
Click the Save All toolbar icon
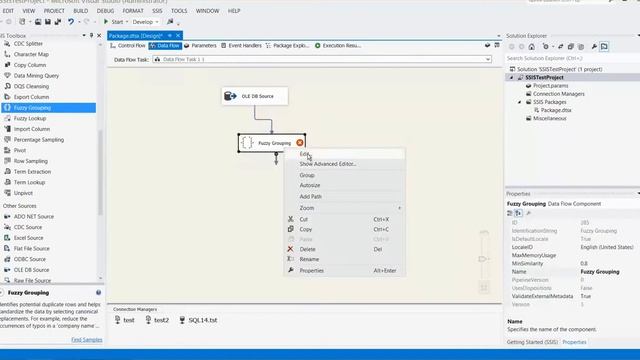[x=58, y=22]
